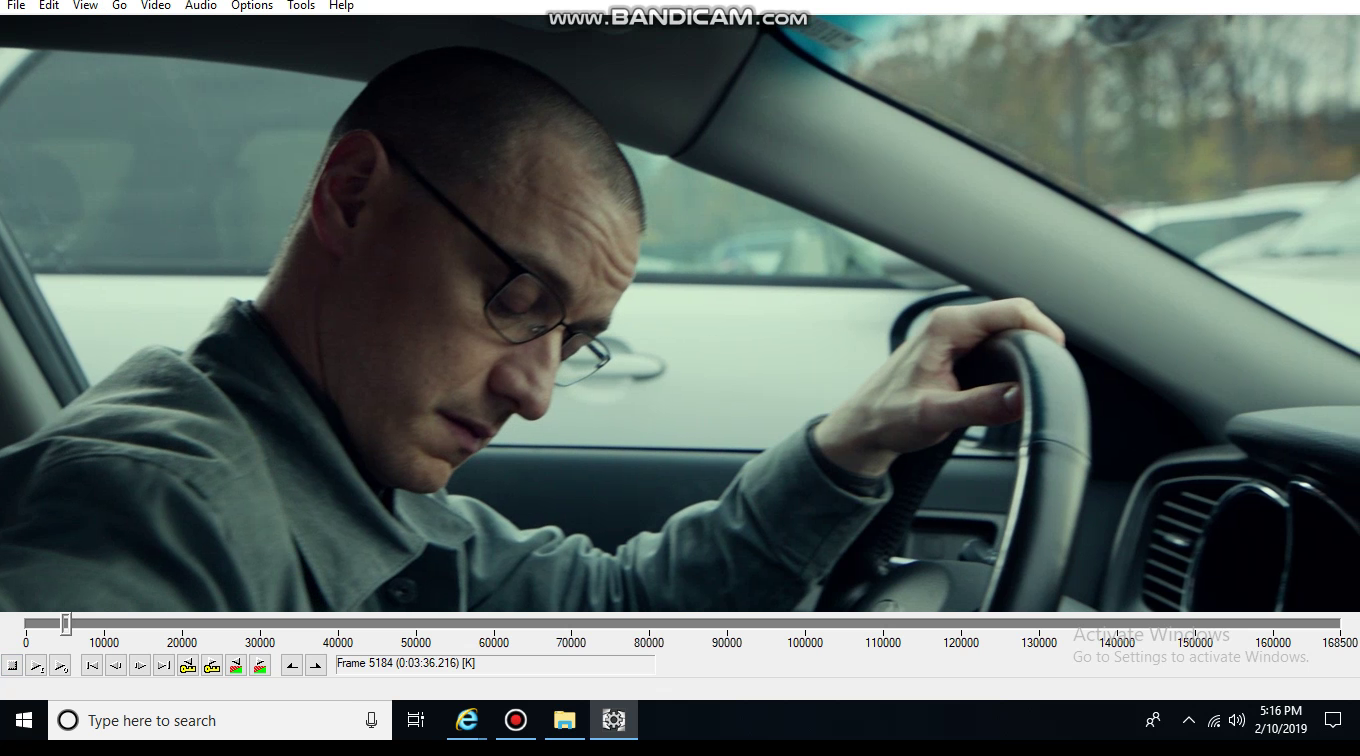Open the Tools menu
1360x756 pixels.
(x=301, y=5)
